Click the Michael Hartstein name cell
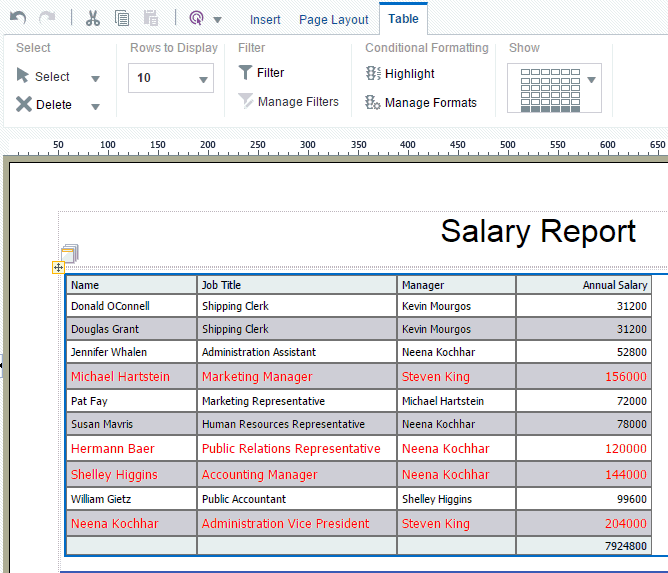The height and width of the screenshot is (573, 668). (x=120, y=377)
